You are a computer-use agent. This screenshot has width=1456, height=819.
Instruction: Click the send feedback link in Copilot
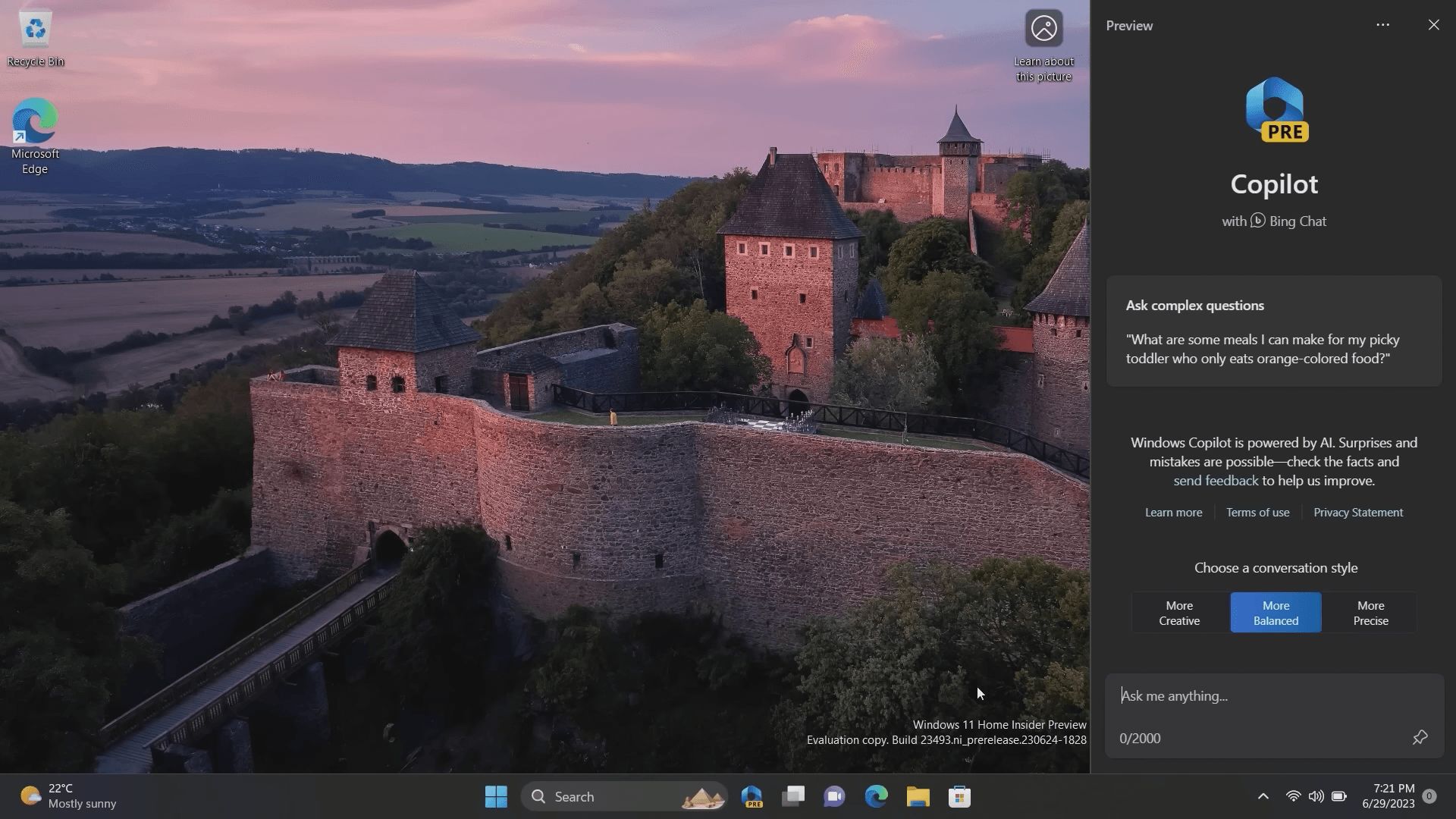[x=1215, y=480]
